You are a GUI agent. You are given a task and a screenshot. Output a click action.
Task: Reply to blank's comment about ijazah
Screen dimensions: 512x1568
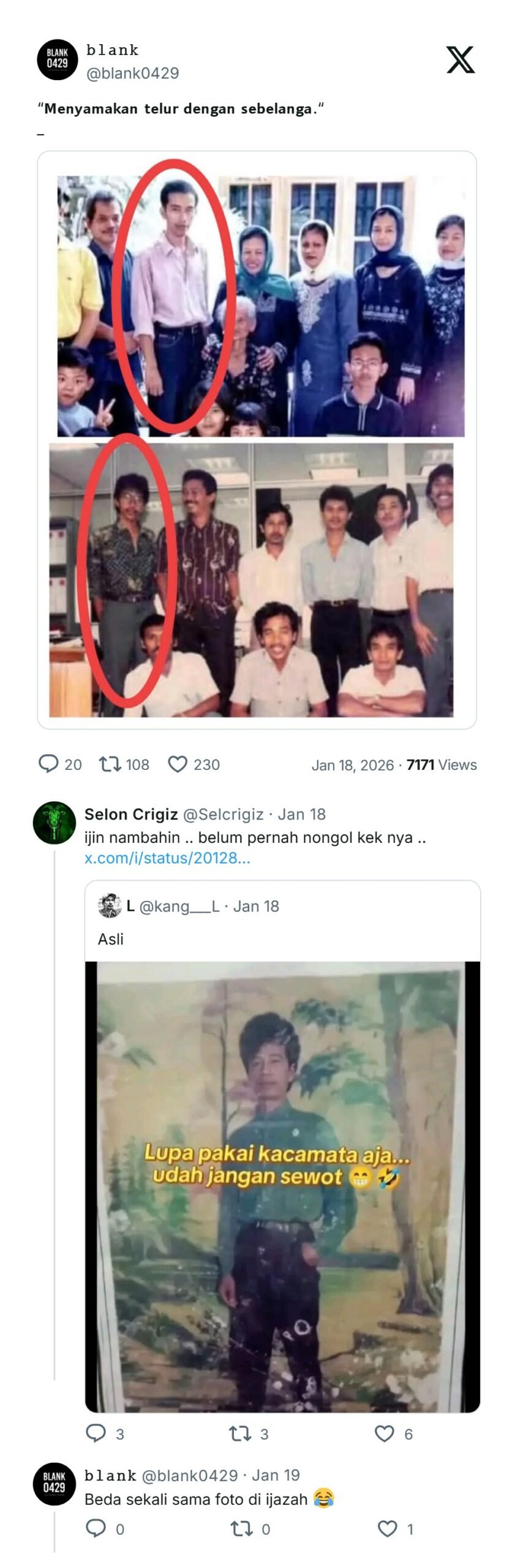click(96, 1528)
